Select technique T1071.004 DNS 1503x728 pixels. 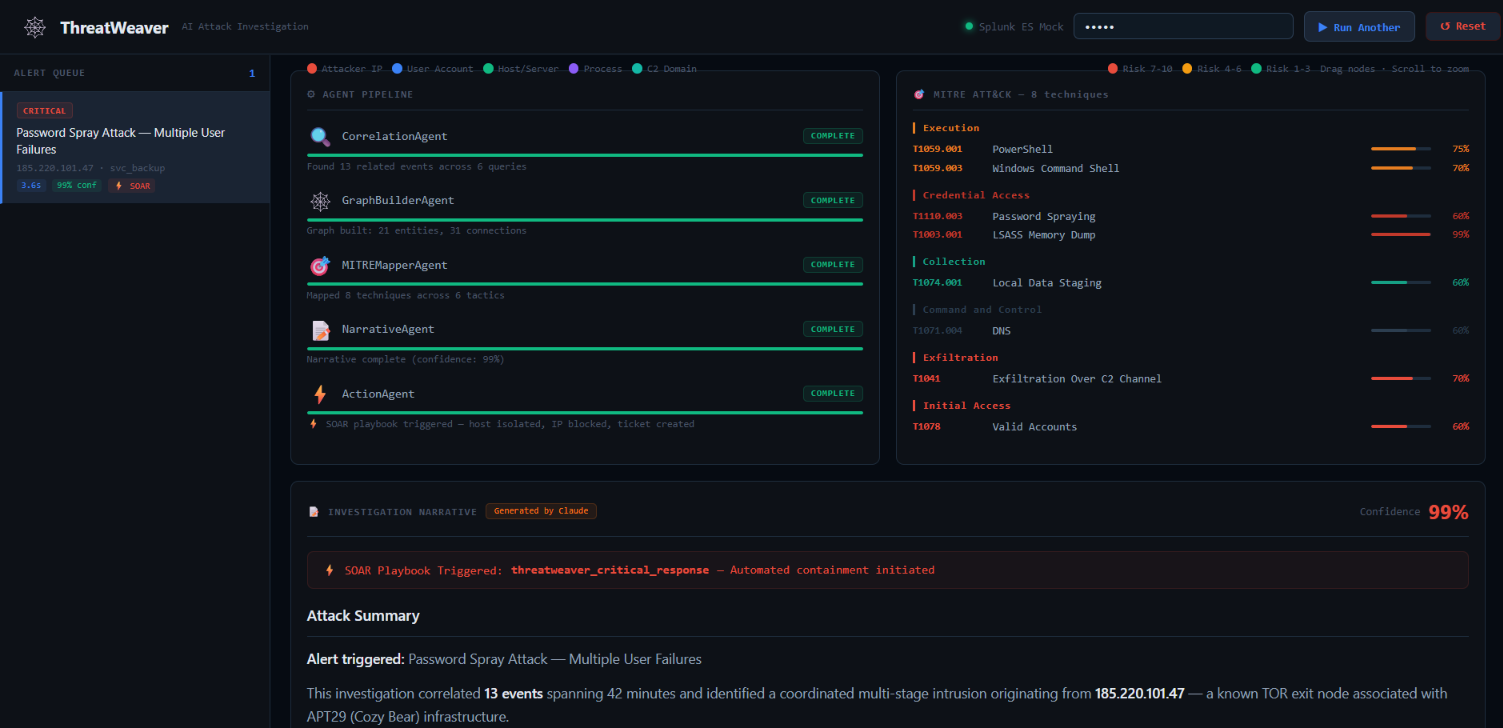click(1190, 330)
